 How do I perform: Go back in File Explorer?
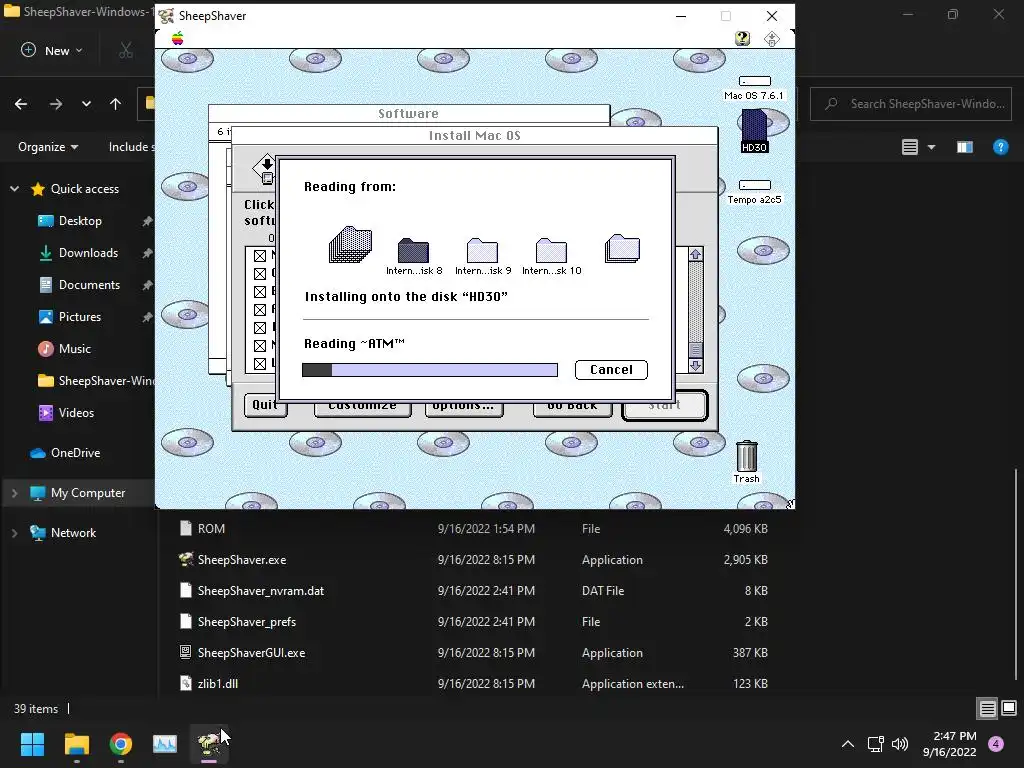click(x=21, y=104)
